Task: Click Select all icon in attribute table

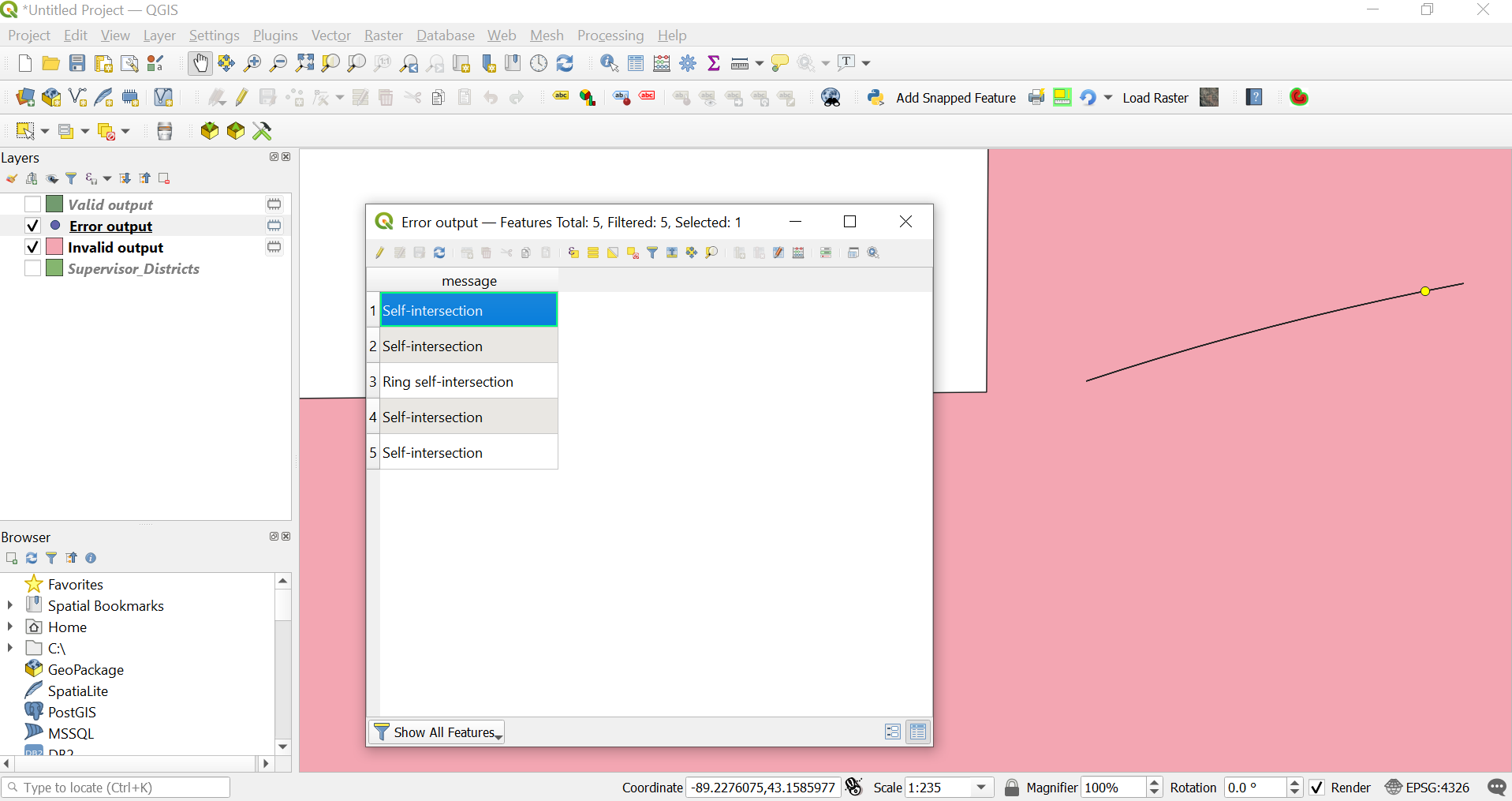Action: pos(592,253)
